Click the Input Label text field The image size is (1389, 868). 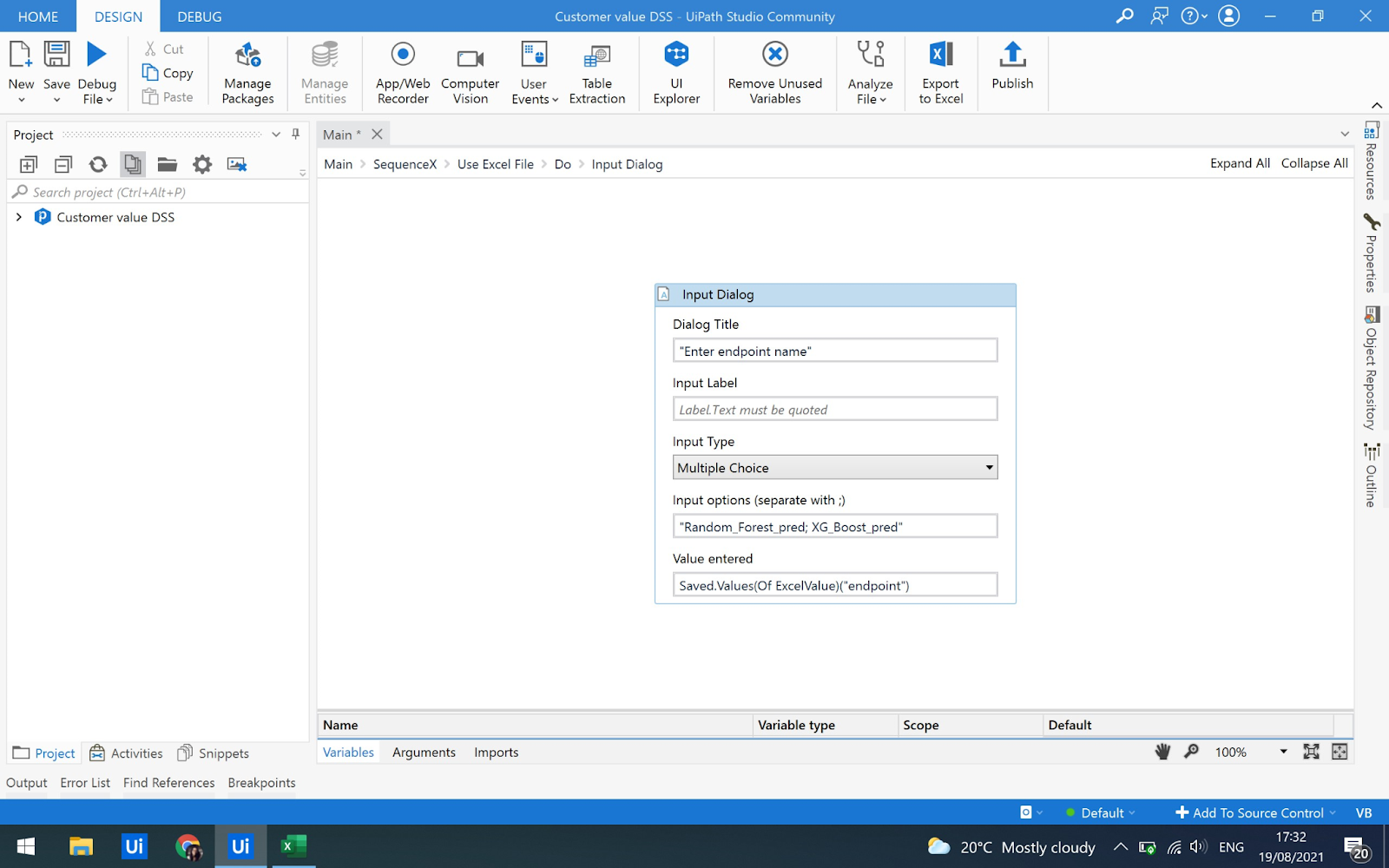click(834, 410)
